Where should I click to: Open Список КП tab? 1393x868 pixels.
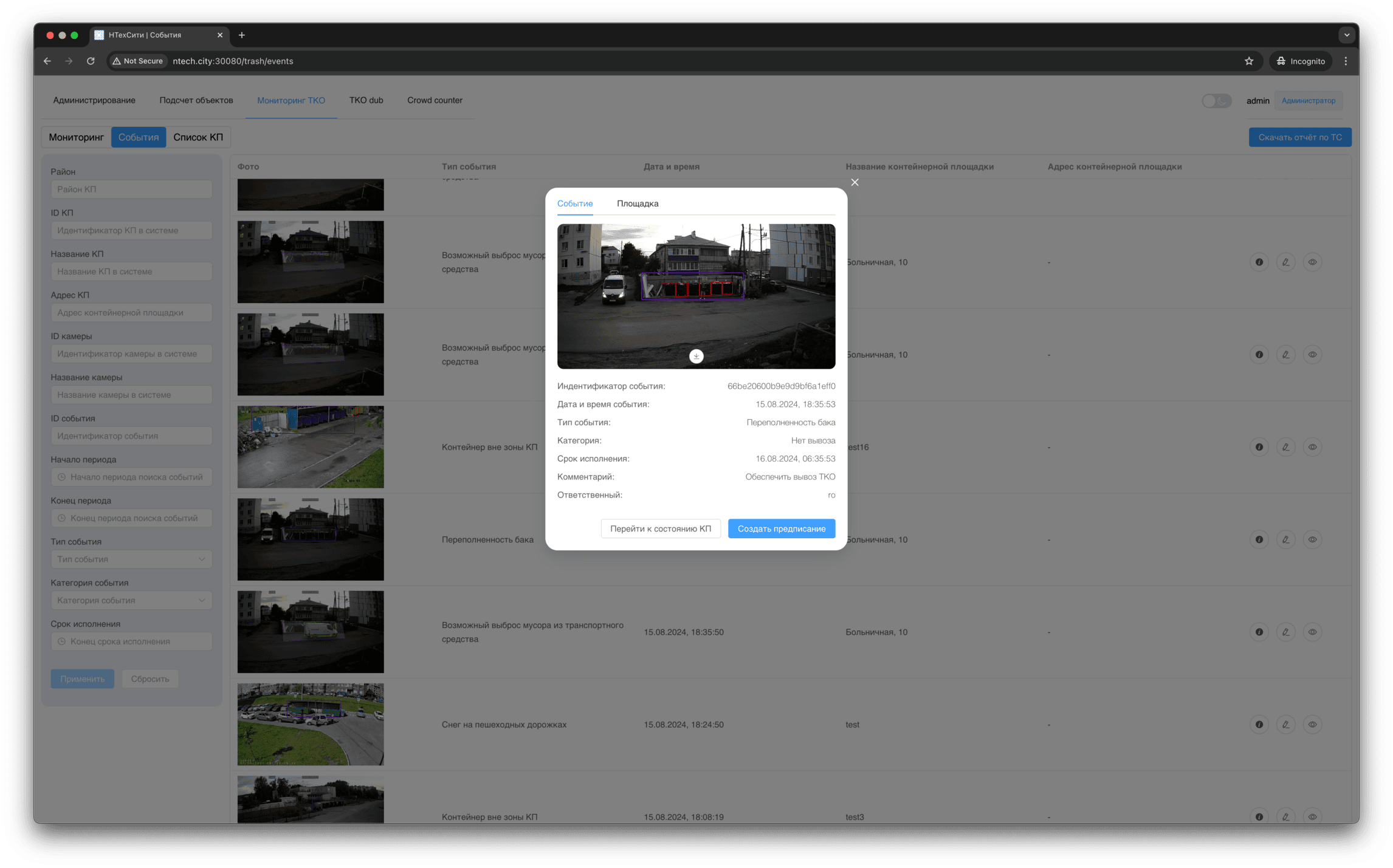[198, 137]
